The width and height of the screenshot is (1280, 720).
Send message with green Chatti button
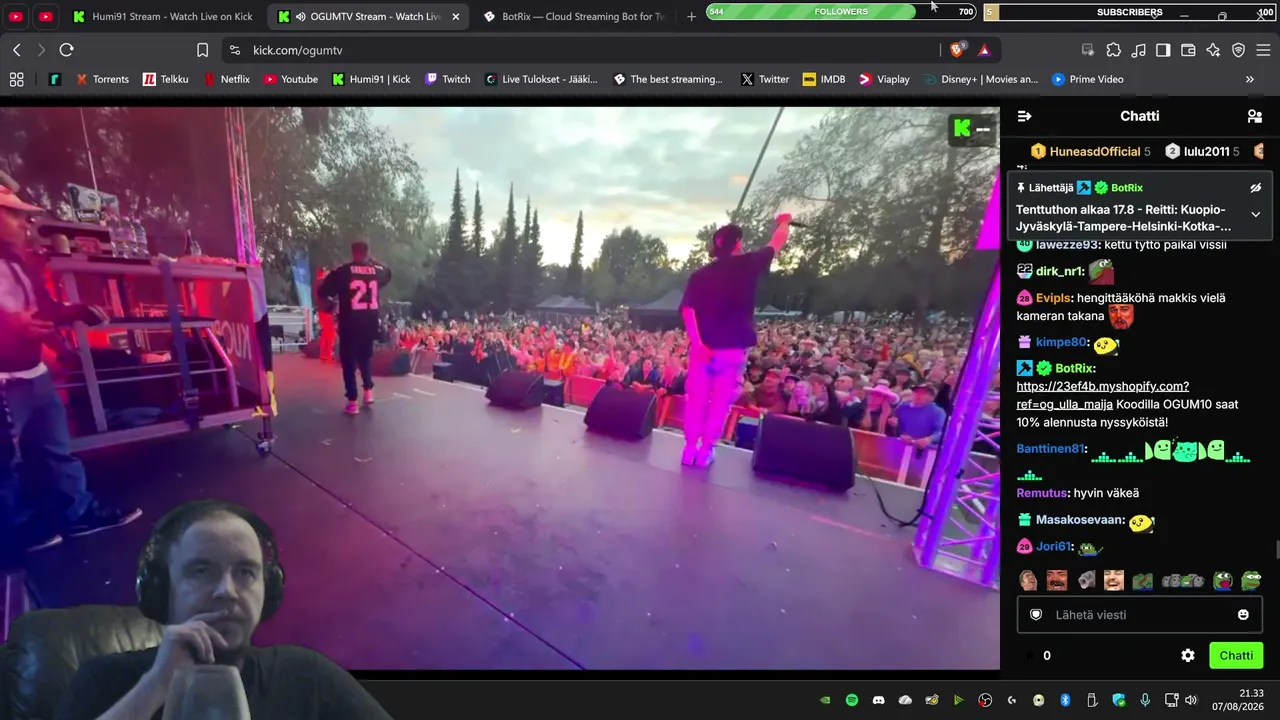1236,656
